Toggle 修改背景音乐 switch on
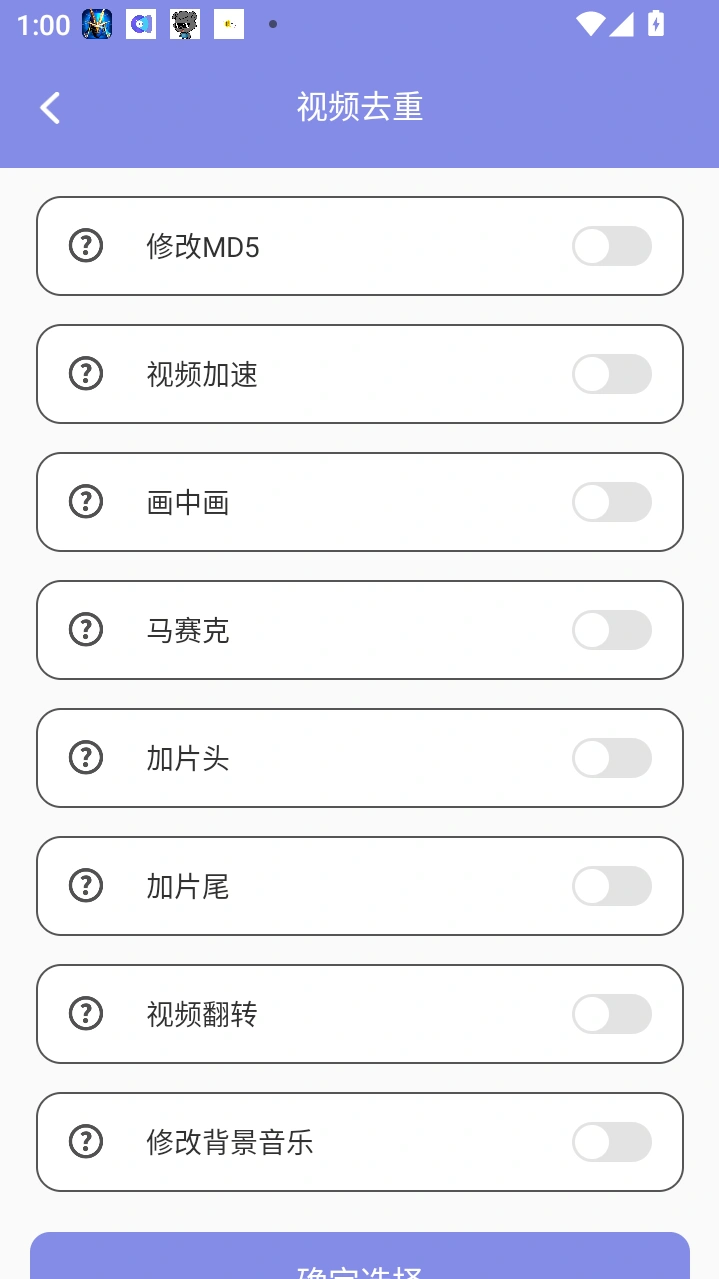 pos(611,1142)
